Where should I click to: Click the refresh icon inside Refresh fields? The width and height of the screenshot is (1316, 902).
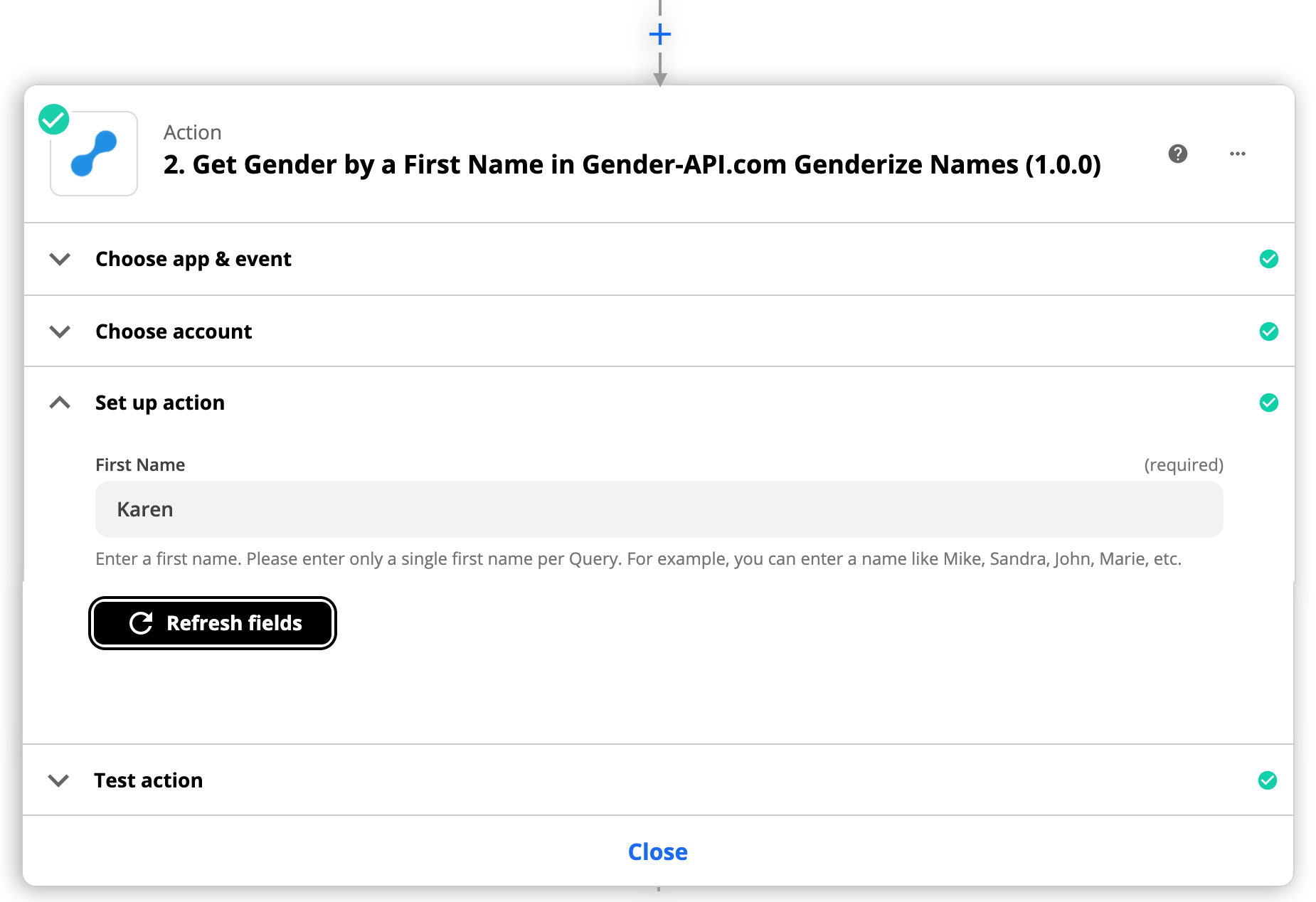coord(142,623)
